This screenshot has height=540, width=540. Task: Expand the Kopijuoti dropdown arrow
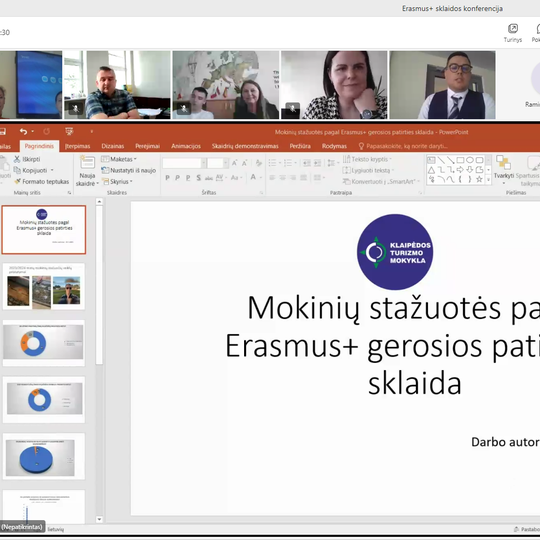(52, 170)
